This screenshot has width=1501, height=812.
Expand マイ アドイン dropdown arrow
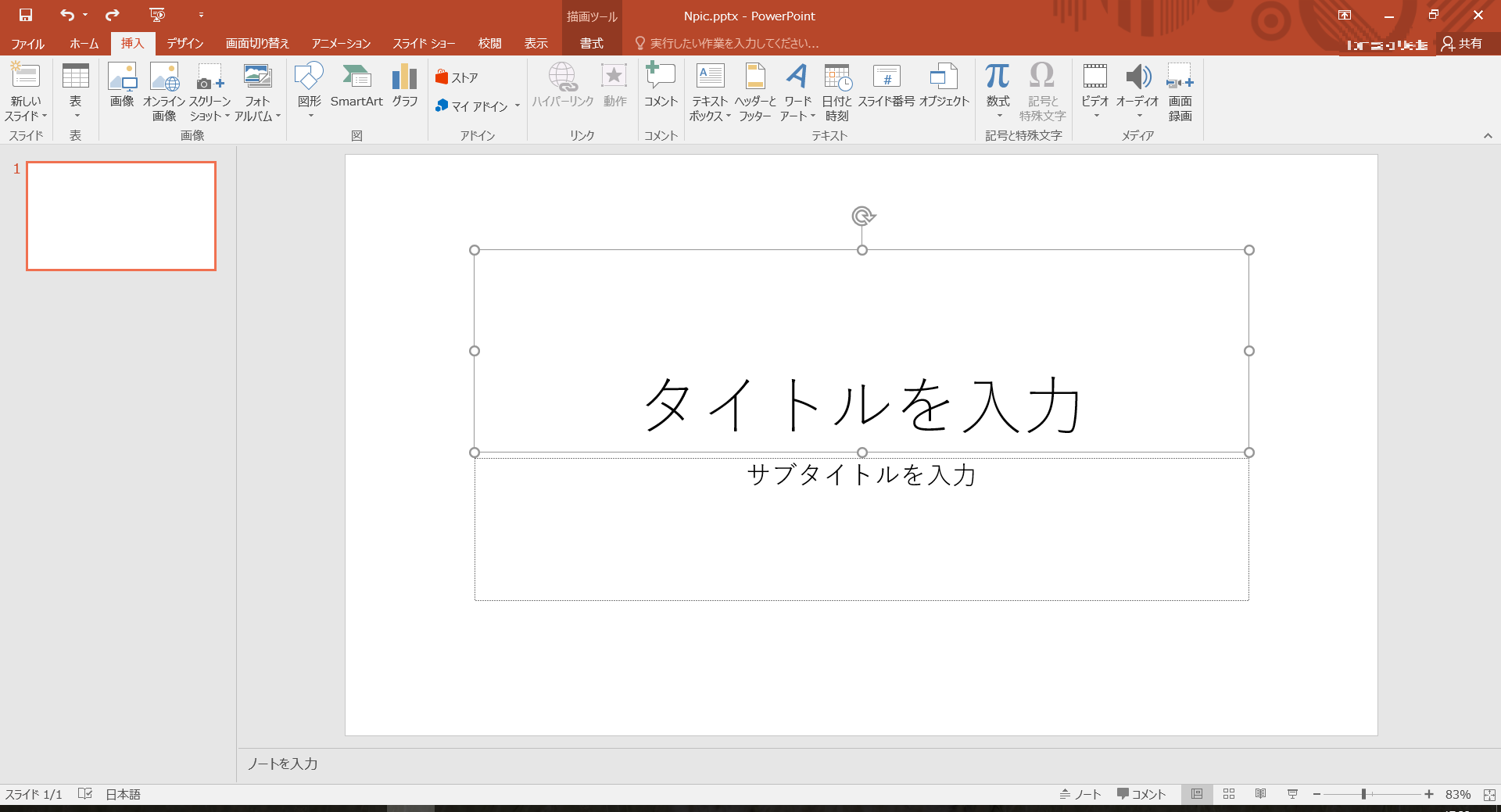tap(518, 106)
